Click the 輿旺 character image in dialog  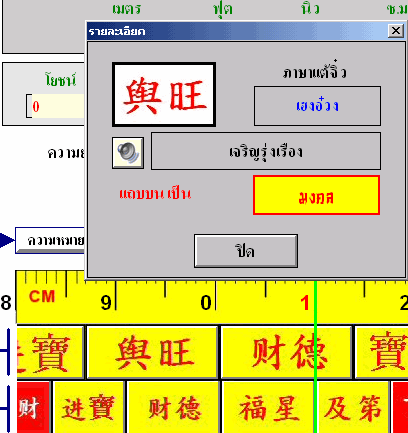(x=164, y=94)
